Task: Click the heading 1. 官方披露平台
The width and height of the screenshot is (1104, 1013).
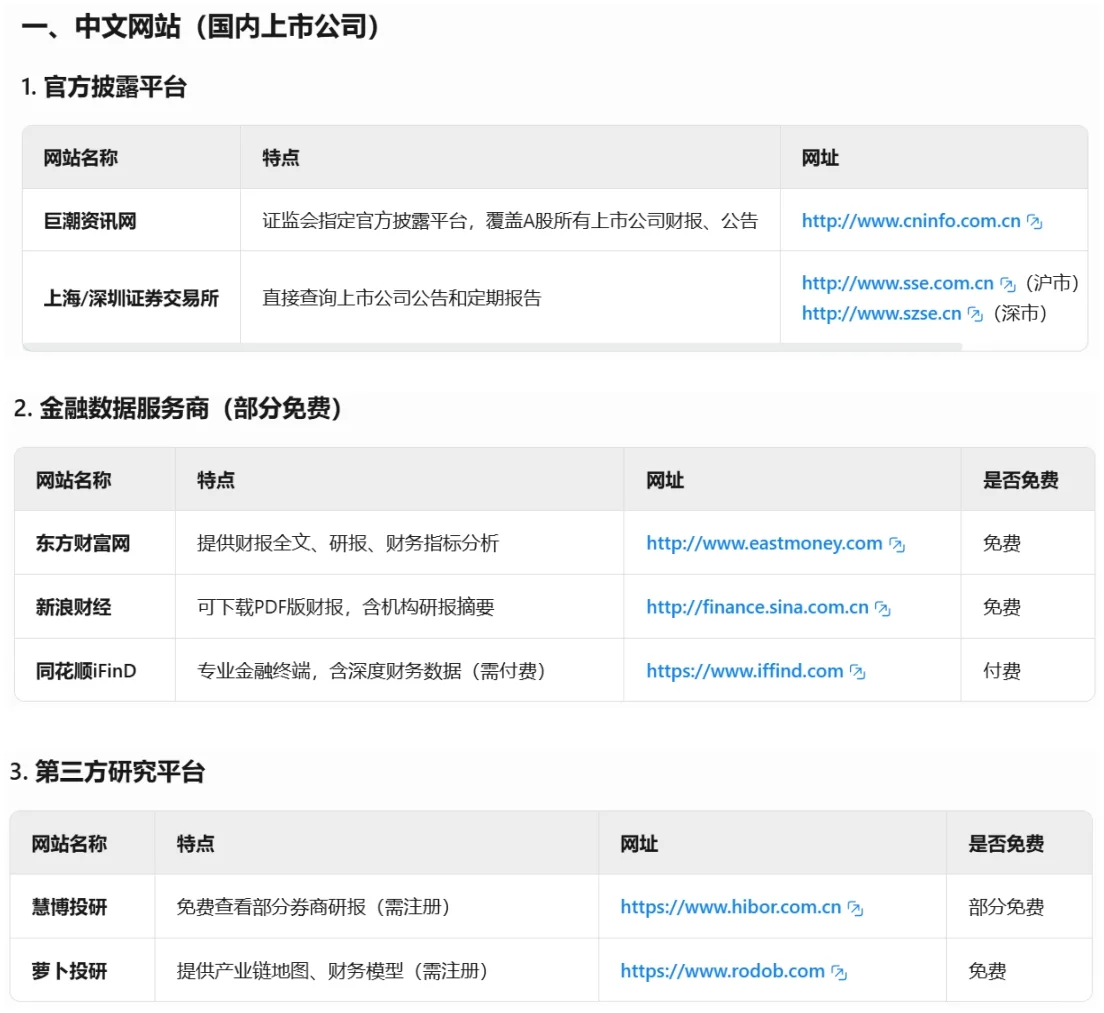Action: point(104,87)
